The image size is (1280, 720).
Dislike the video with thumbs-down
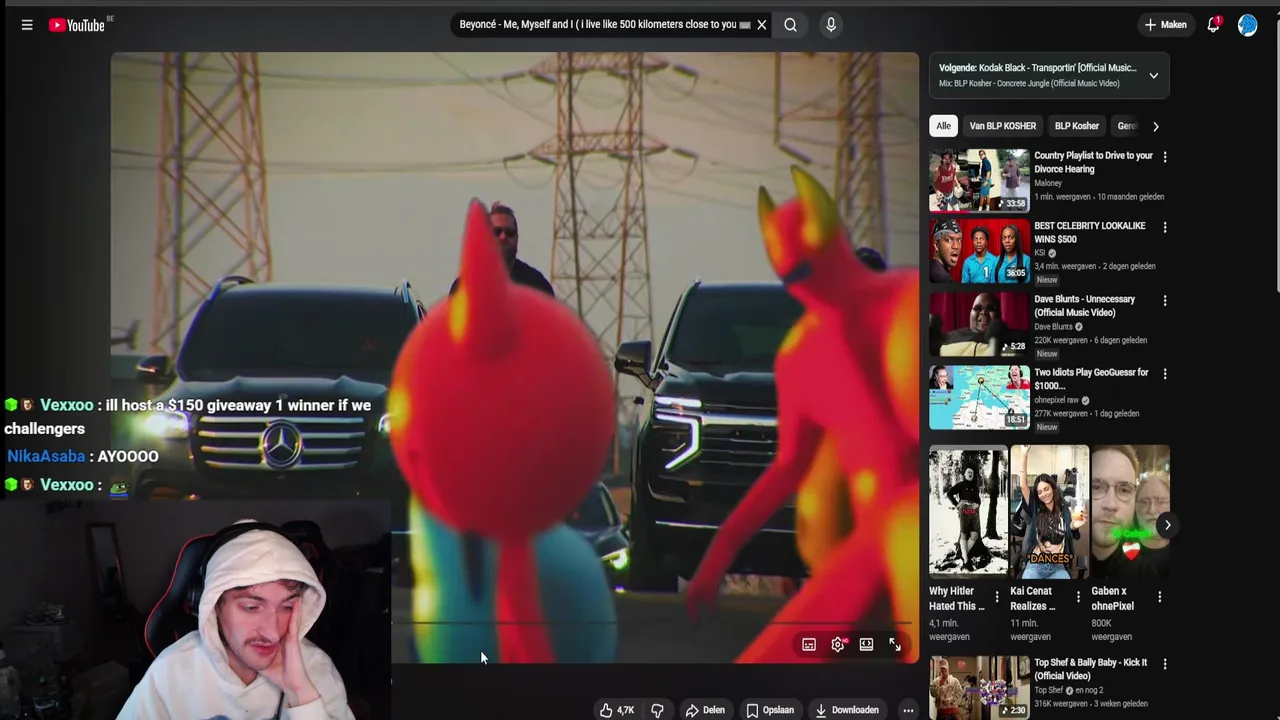tap(657, 710)
